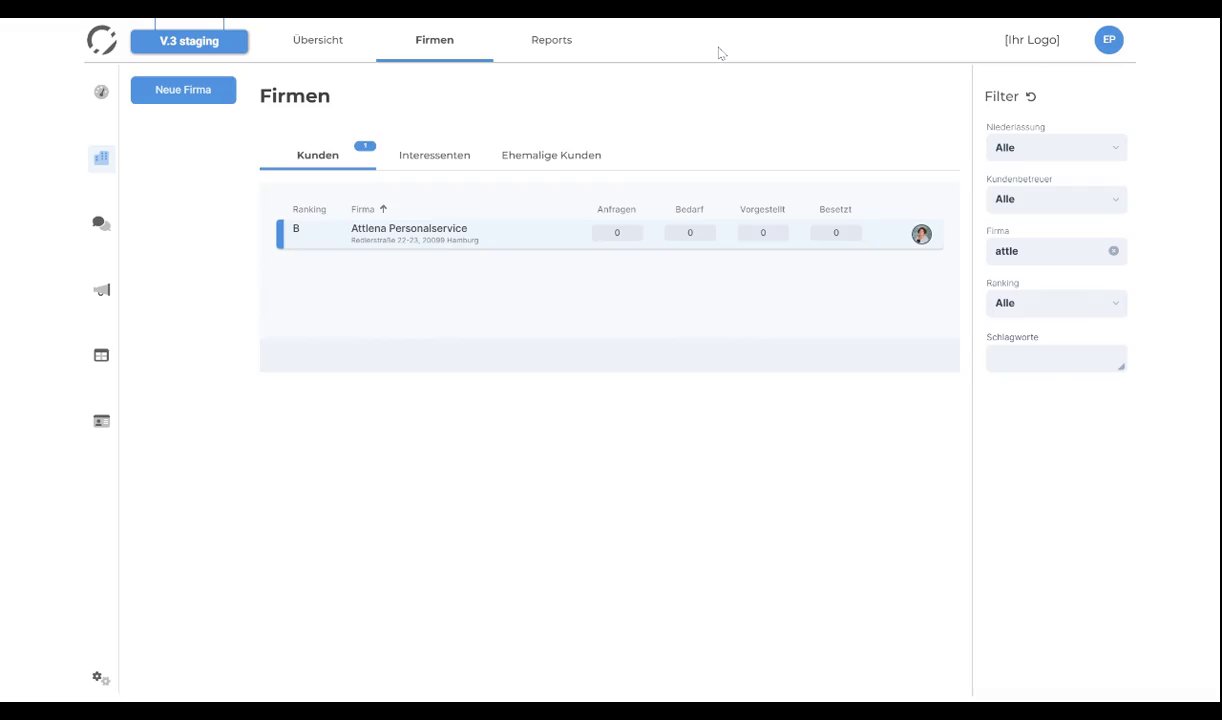
Task: Click the Bedarf column header
Action: click(690, 210)
